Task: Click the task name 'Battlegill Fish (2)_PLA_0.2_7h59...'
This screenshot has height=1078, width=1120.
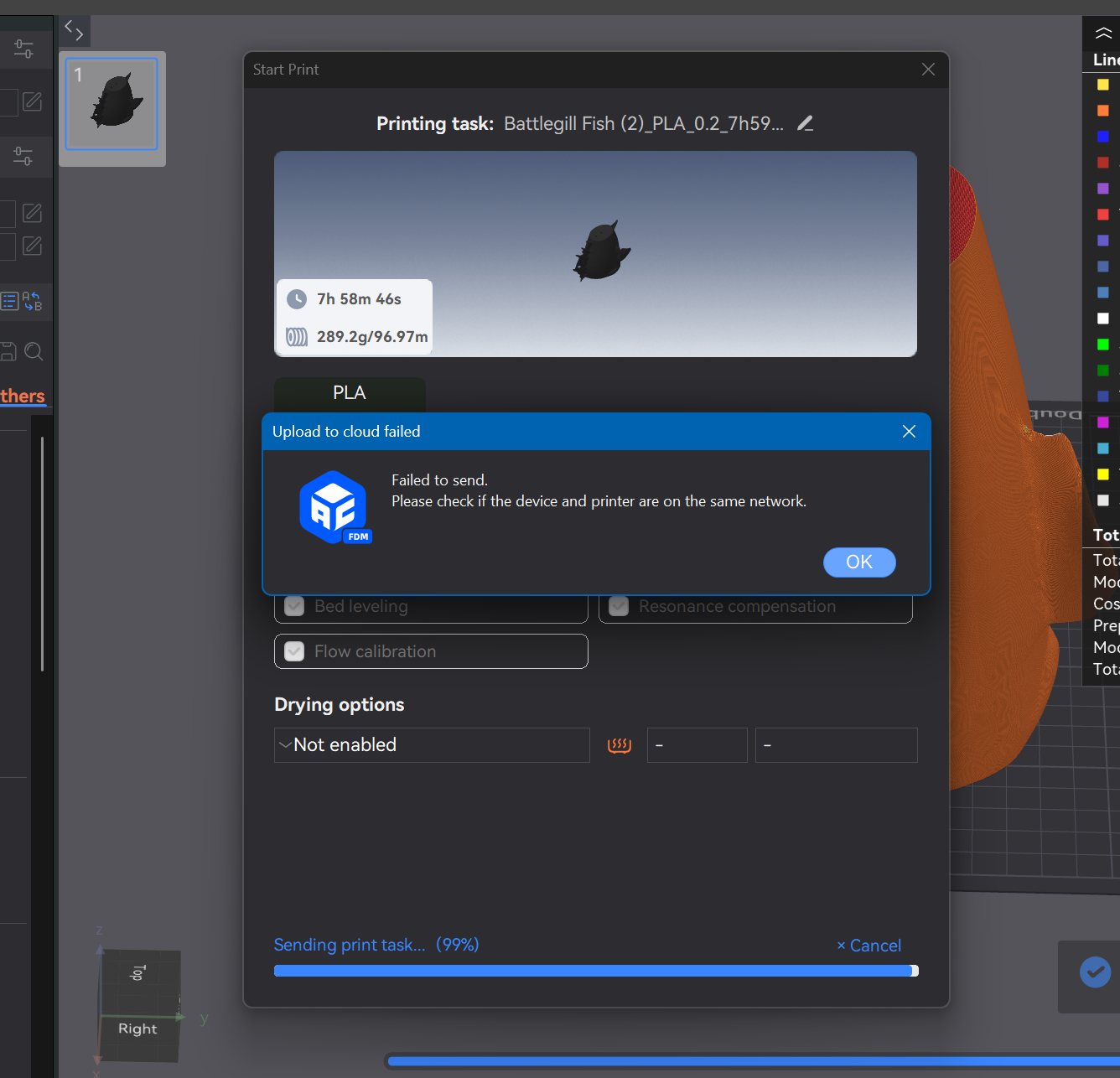Action: 644,123
